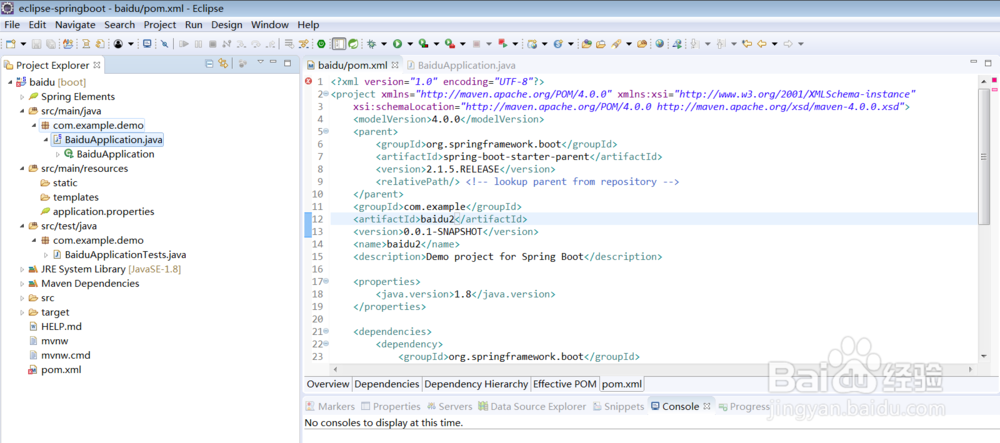
Task: Open the Window menu
Action: [x=269, y=25]
